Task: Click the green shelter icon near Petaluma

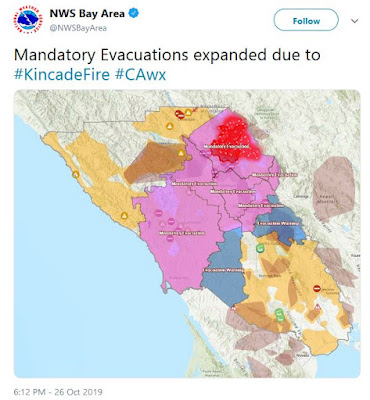Action: pos(280,315)
